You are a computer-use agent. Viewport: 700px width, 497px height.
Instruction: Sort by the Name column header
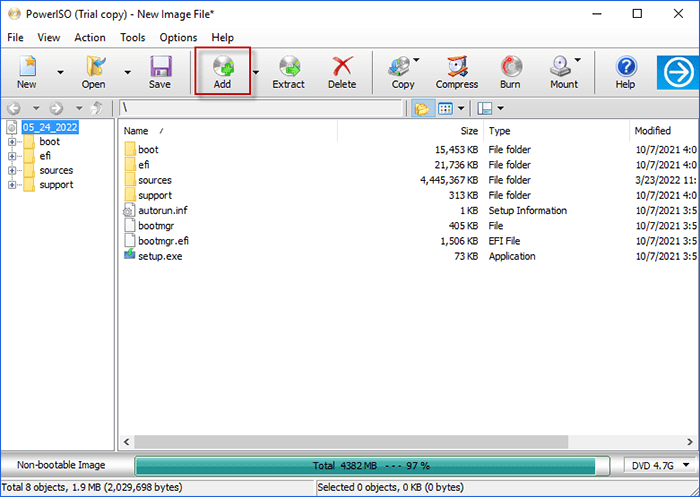[228, 131]
